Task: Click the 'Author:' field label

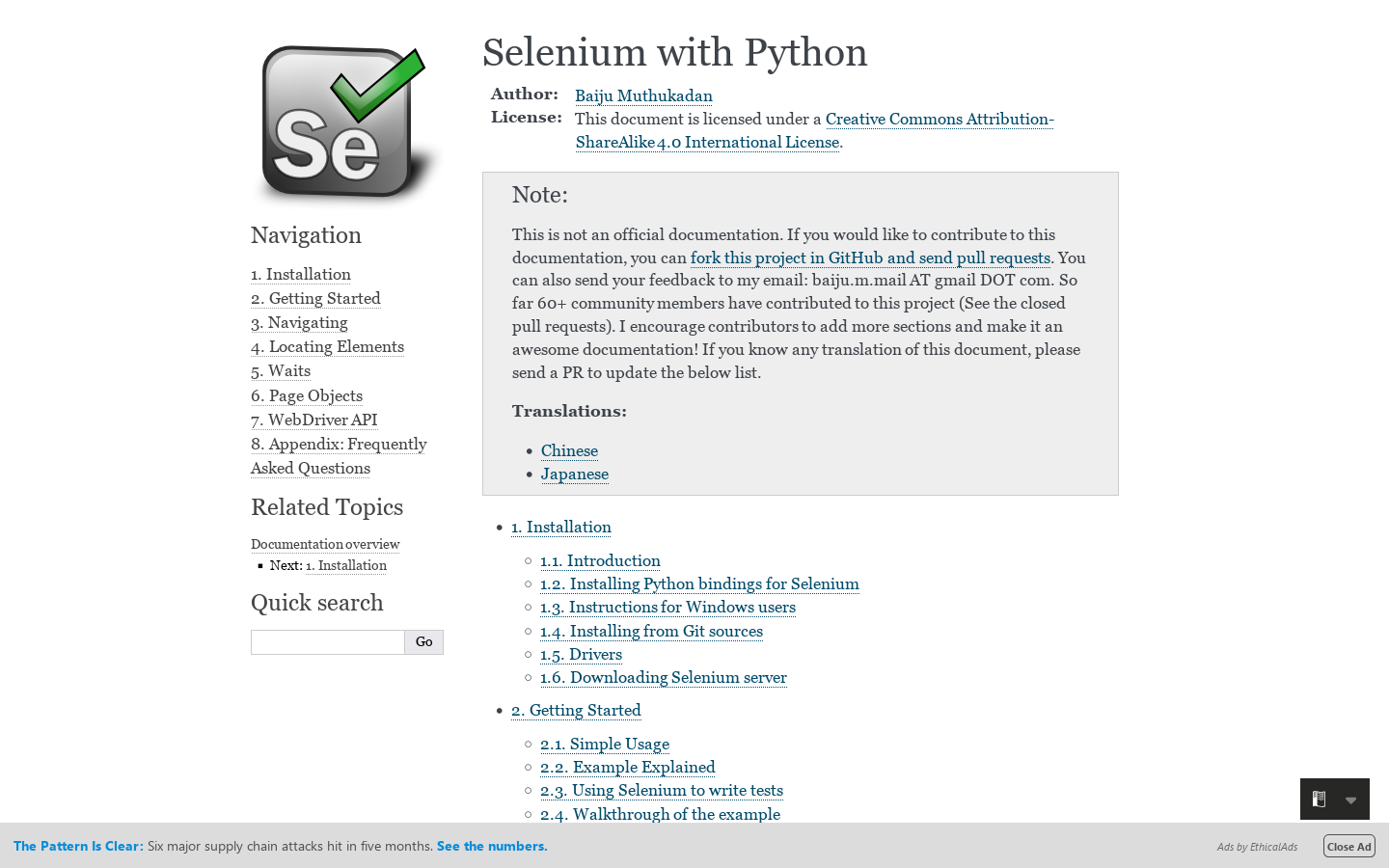Action: (525, 94)
